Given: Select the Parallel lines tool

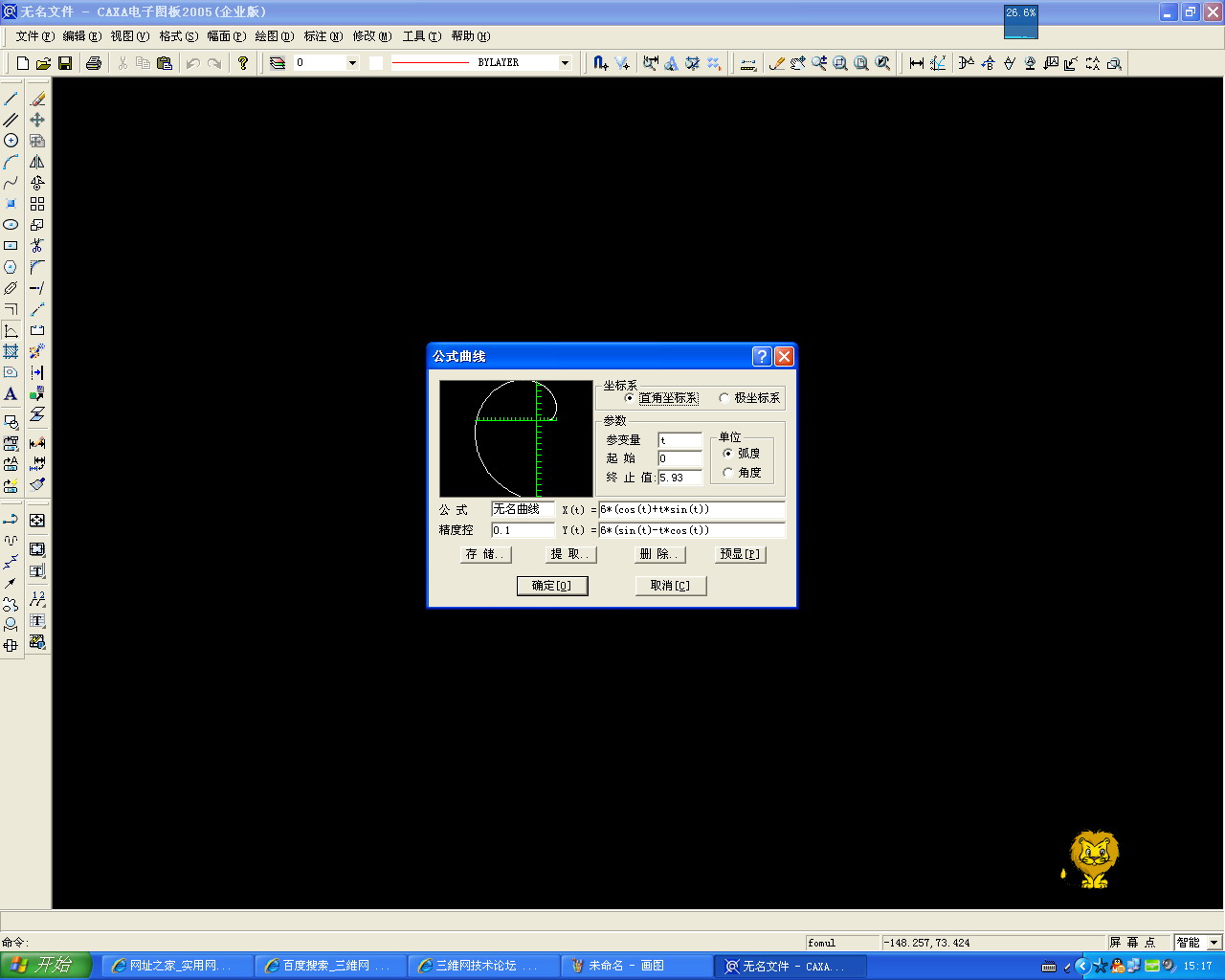Looking at the screenshot, I should [11, 120].
